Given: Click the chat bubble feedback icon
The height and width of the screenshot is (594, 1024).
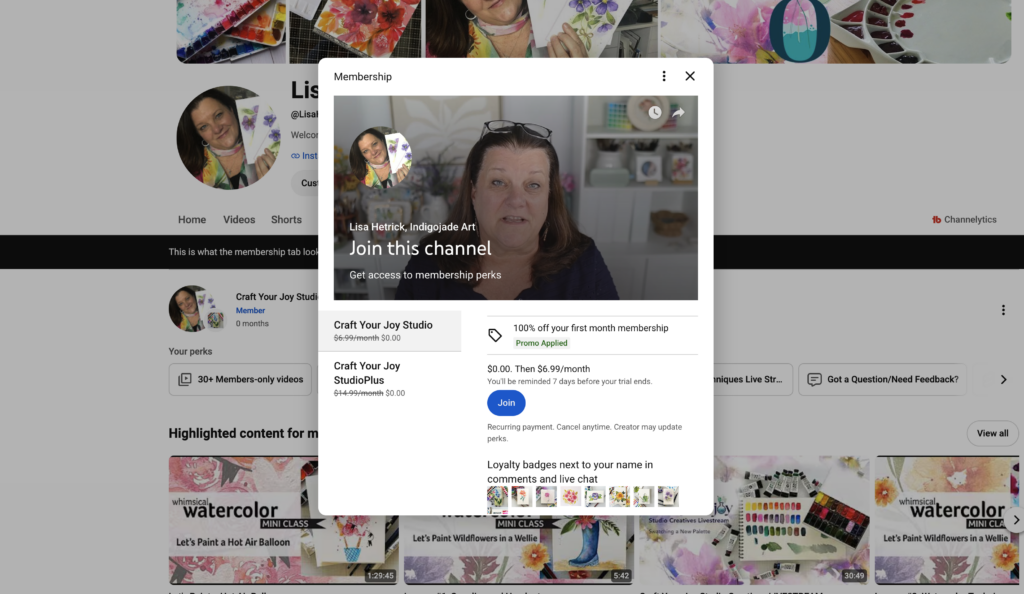Looking at the screenshot, I should pos(814,379).
